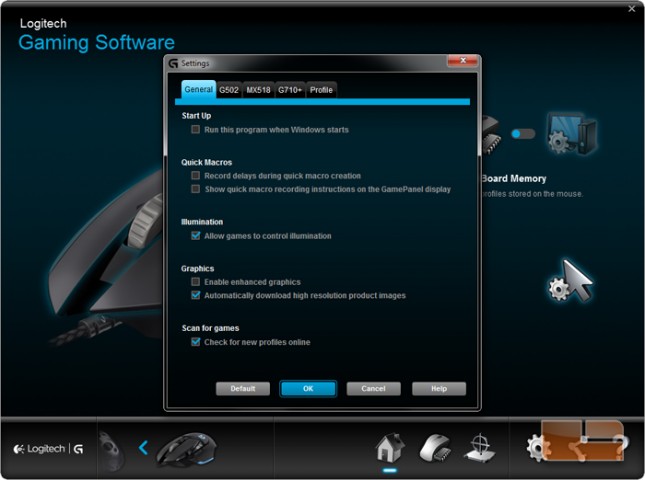Uncheck Check for new profiles online

[x=195, y=342]
